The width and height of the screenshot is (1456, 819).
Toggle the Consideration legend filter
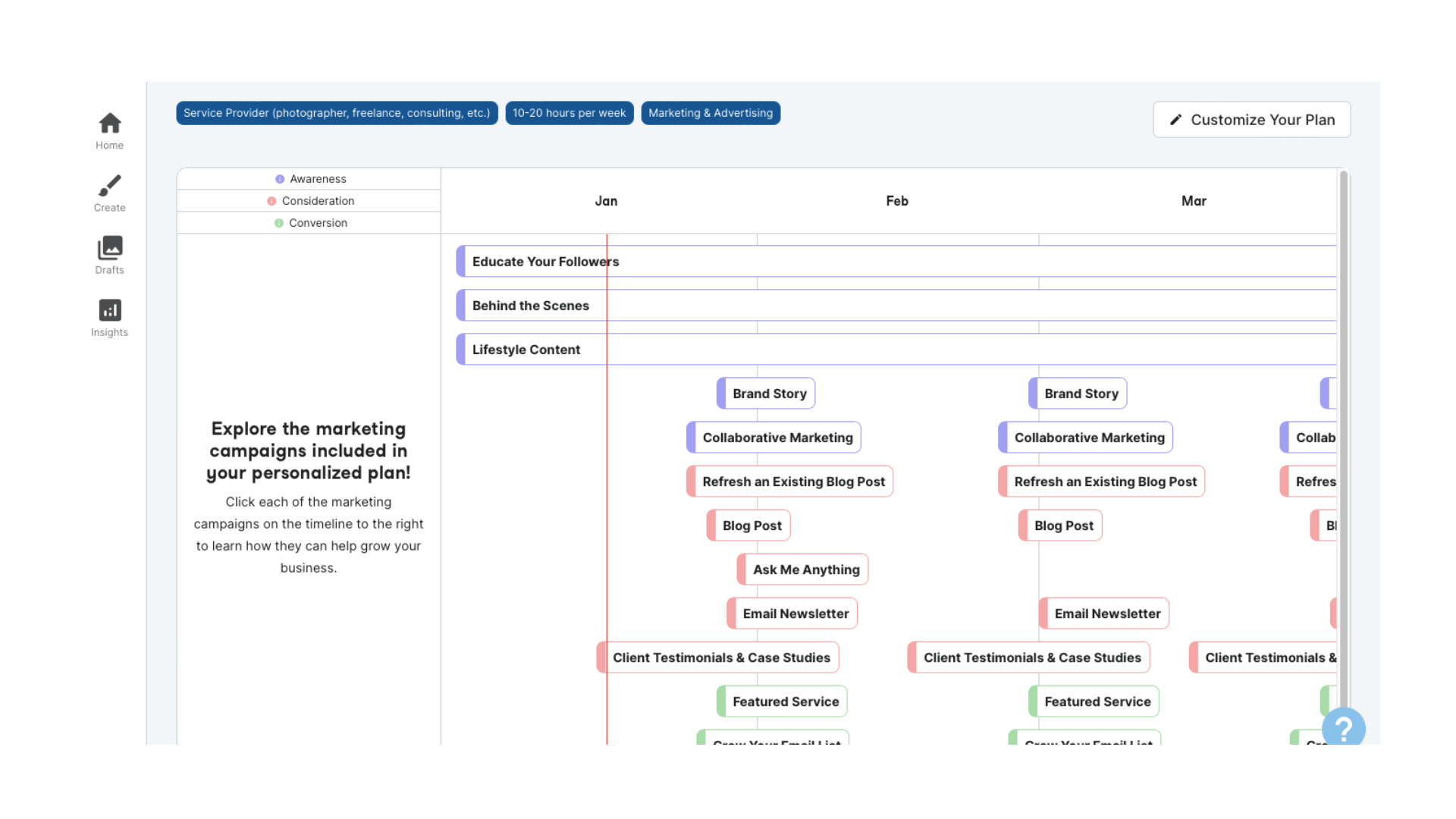pos(317,200)
